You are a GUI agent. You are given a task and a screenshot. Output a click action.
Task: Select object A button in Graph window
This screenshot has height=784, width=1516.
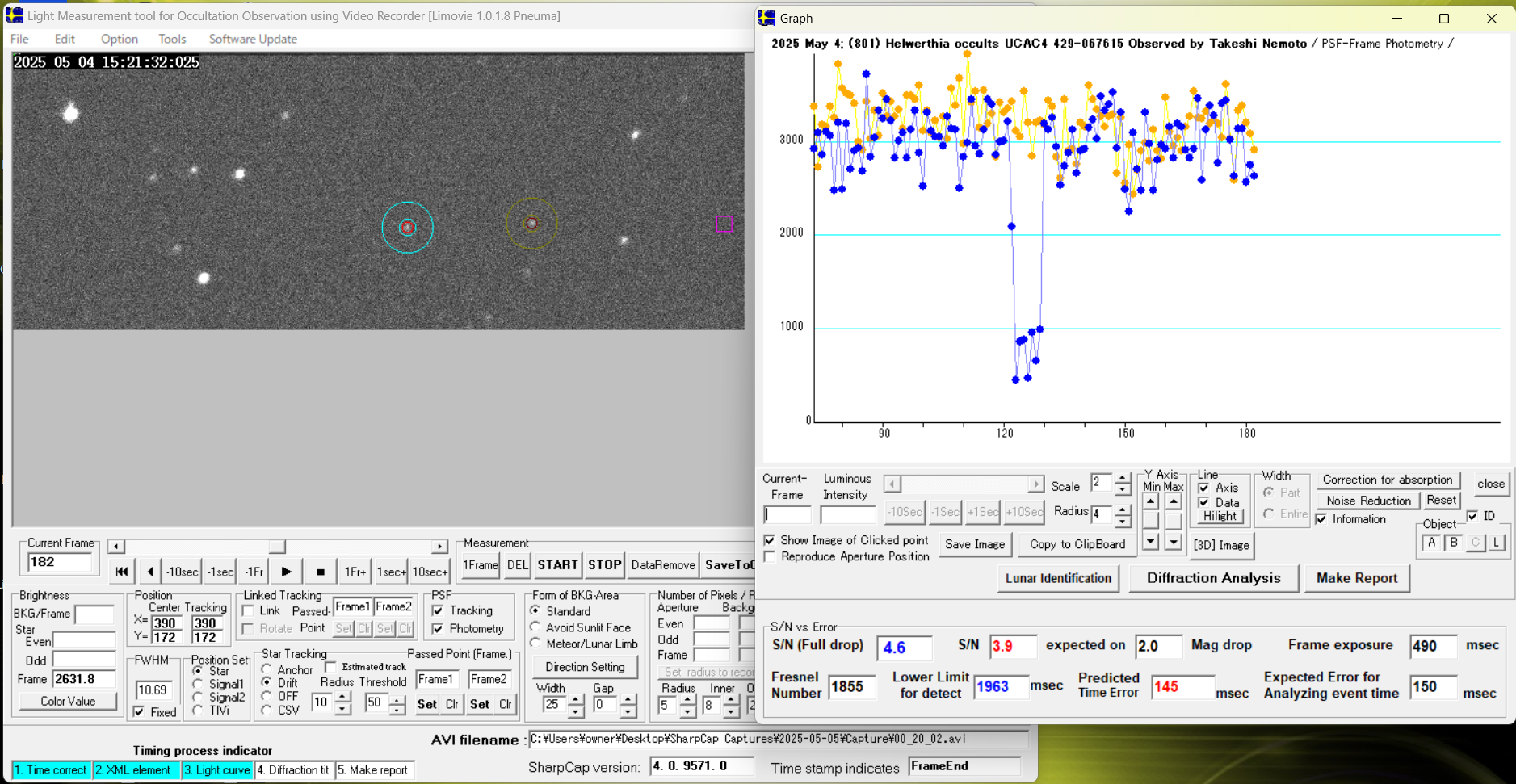pos(1431,543)
